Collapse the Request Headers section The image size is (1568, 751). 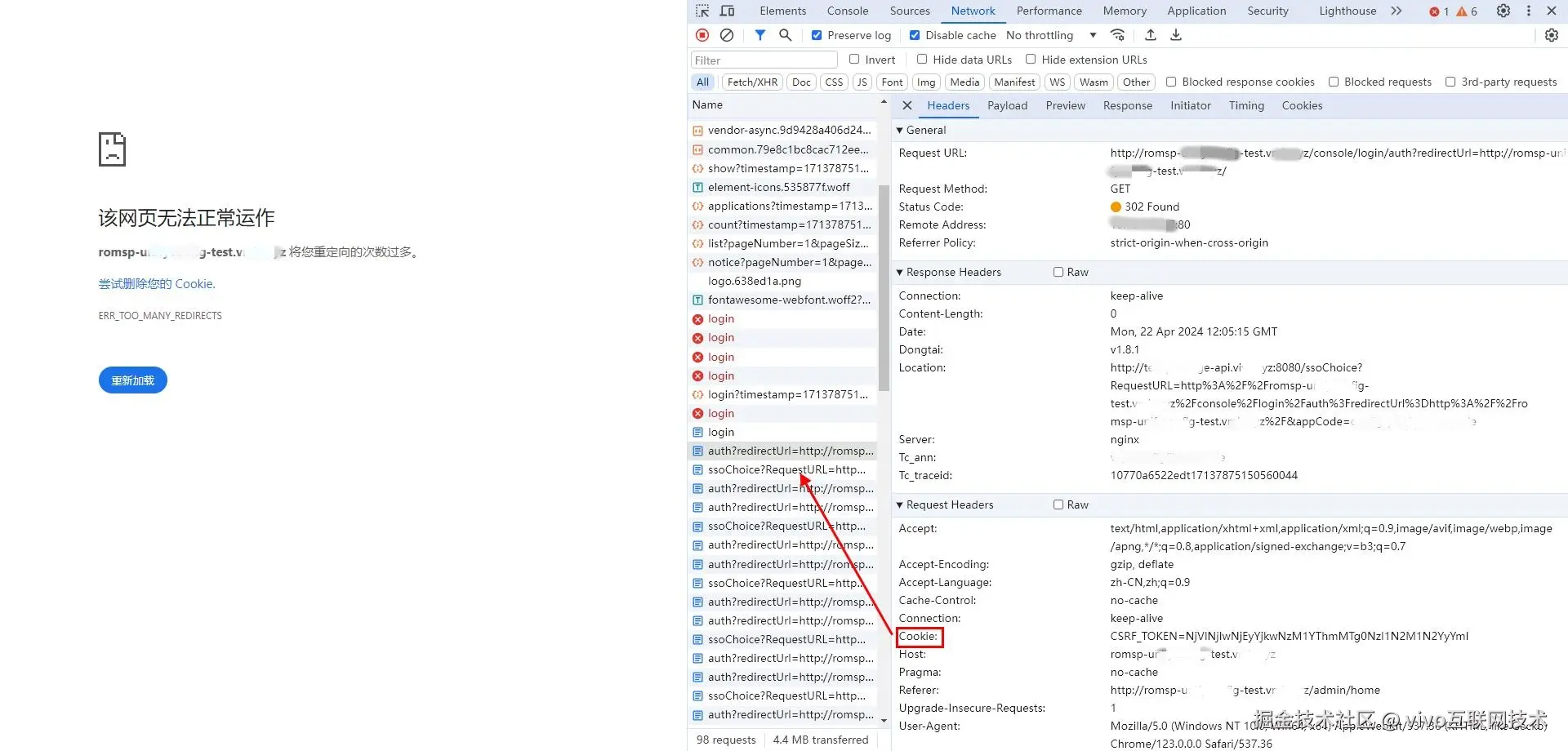coord(900,505)
